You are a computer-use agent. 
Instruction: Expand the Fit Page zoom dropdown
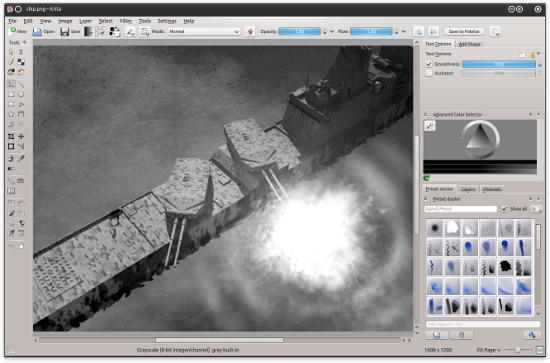click(489, 350)
